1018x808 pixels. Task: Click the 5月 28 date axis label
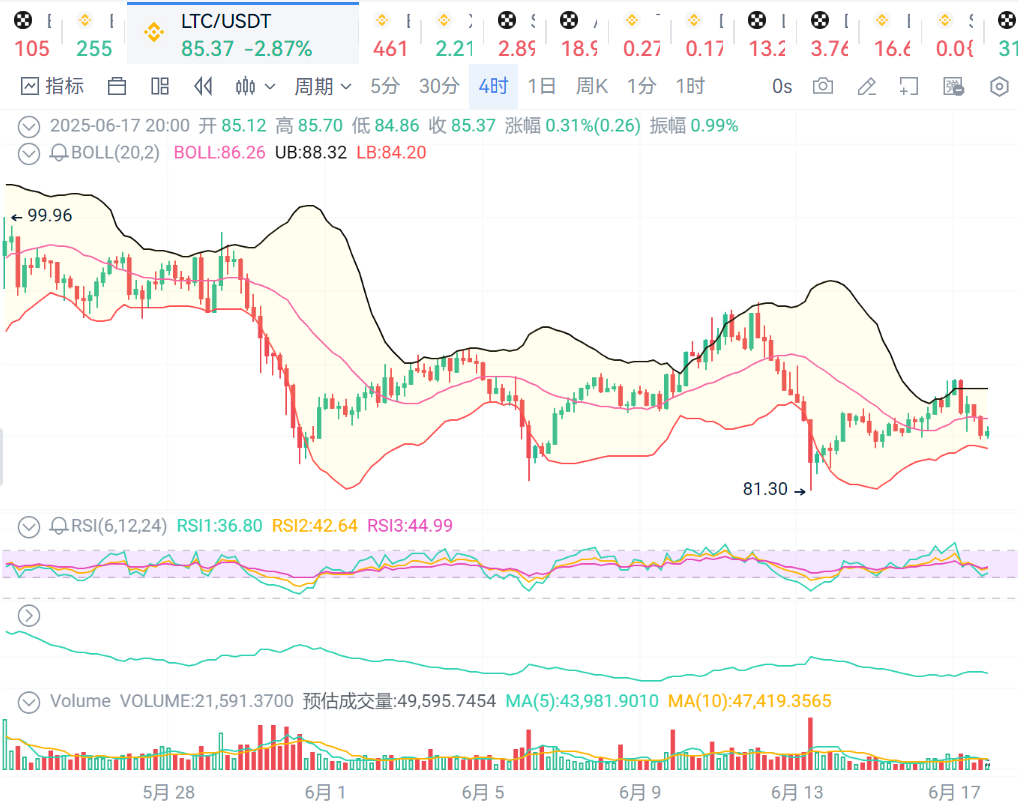(168, 792)
